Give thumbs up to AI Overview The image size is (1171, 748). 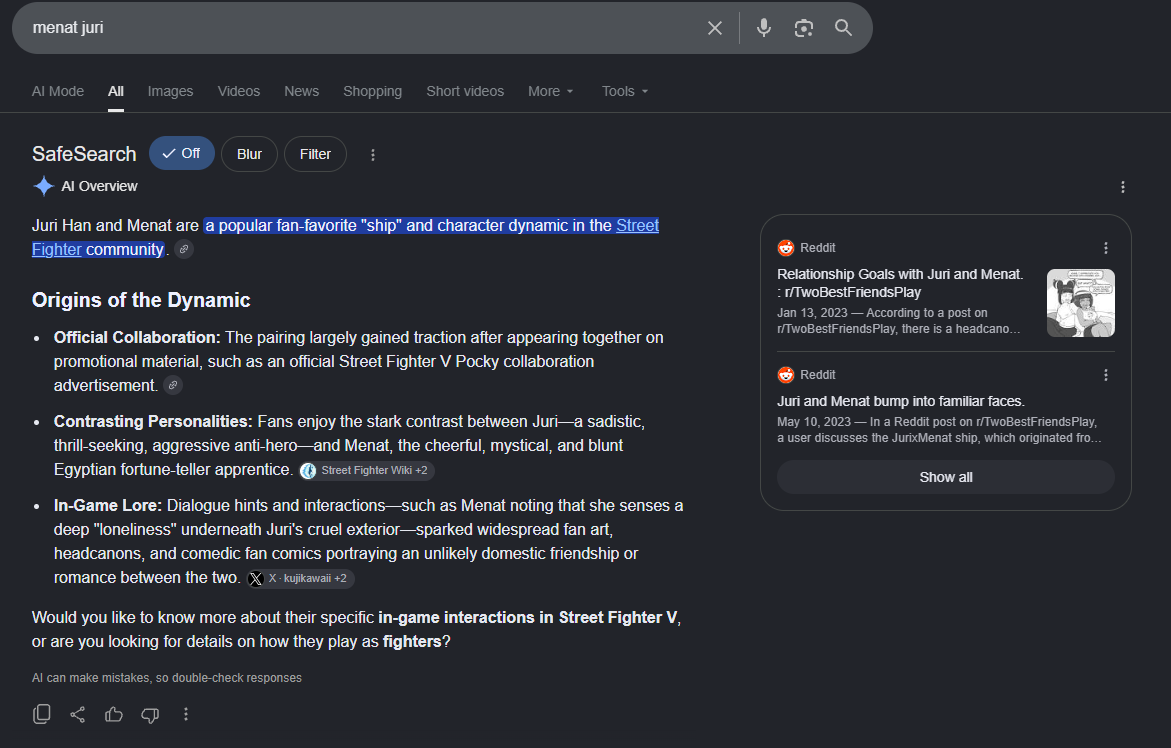pos(114,714)
